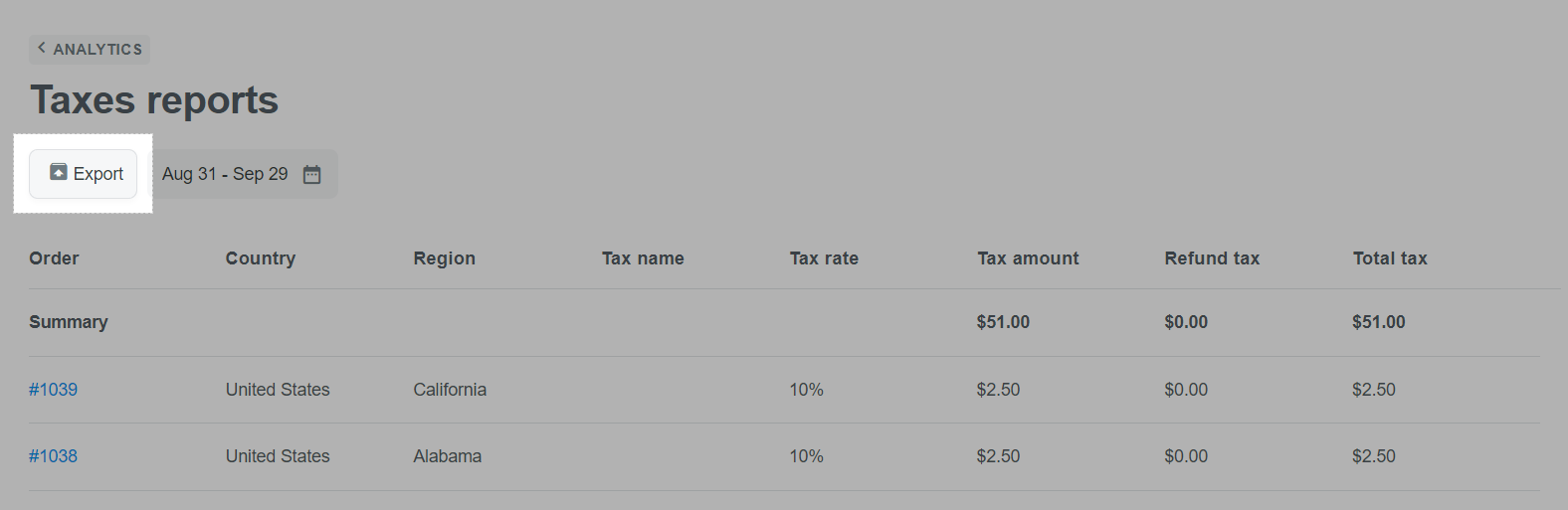Select the Total tax column header
The image size is (1568, 510).
[1390, 258]
